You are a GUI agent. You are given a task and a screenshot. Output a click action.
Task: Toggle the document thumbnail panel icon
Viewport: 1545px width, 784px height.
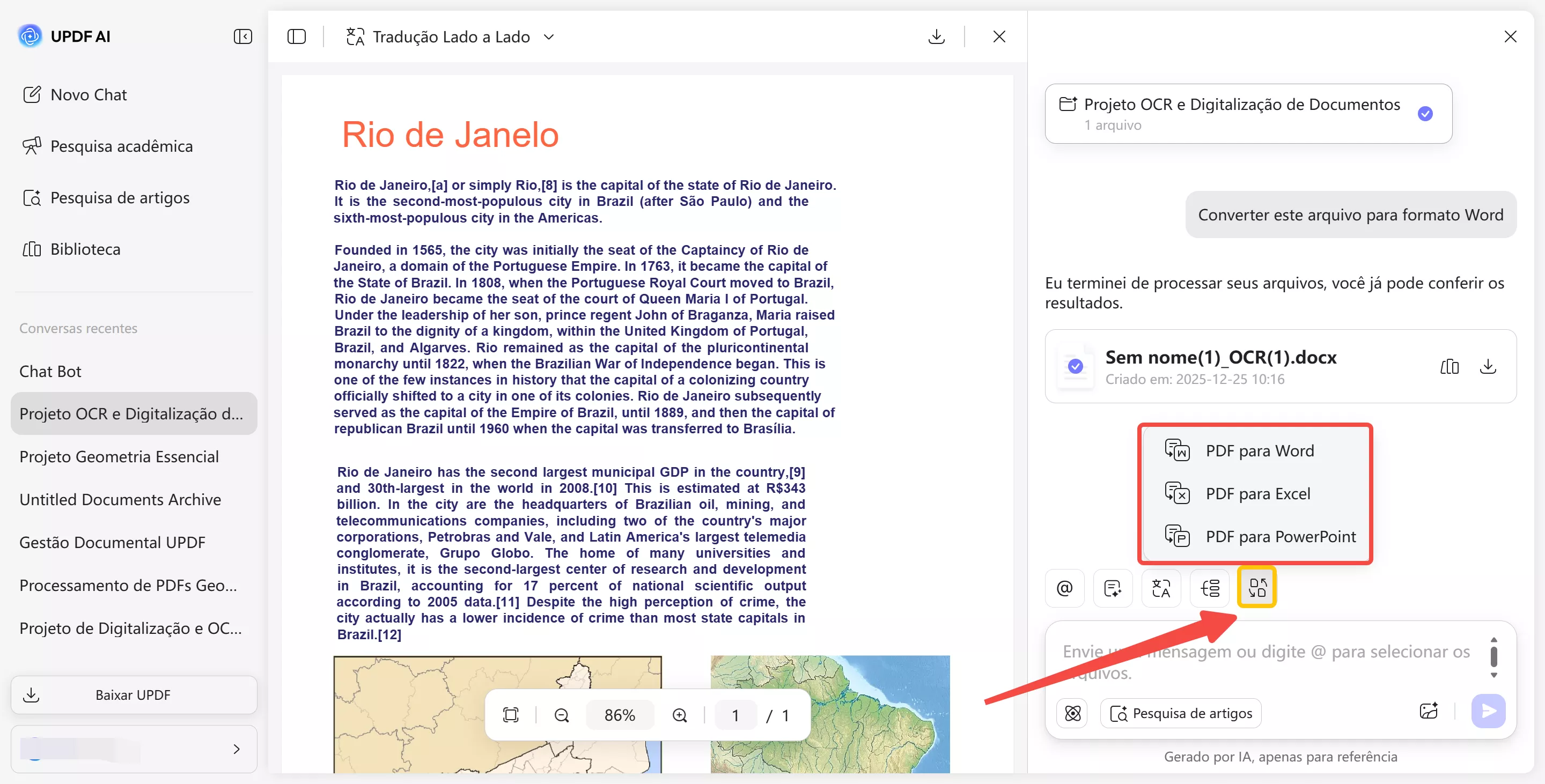coord(296,36)
